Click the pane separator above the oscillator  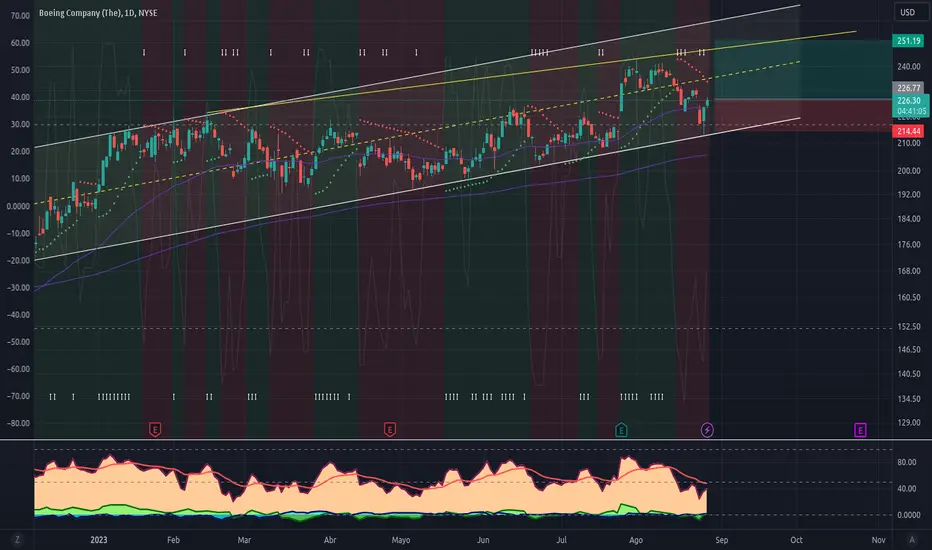[x=466, y=440]
